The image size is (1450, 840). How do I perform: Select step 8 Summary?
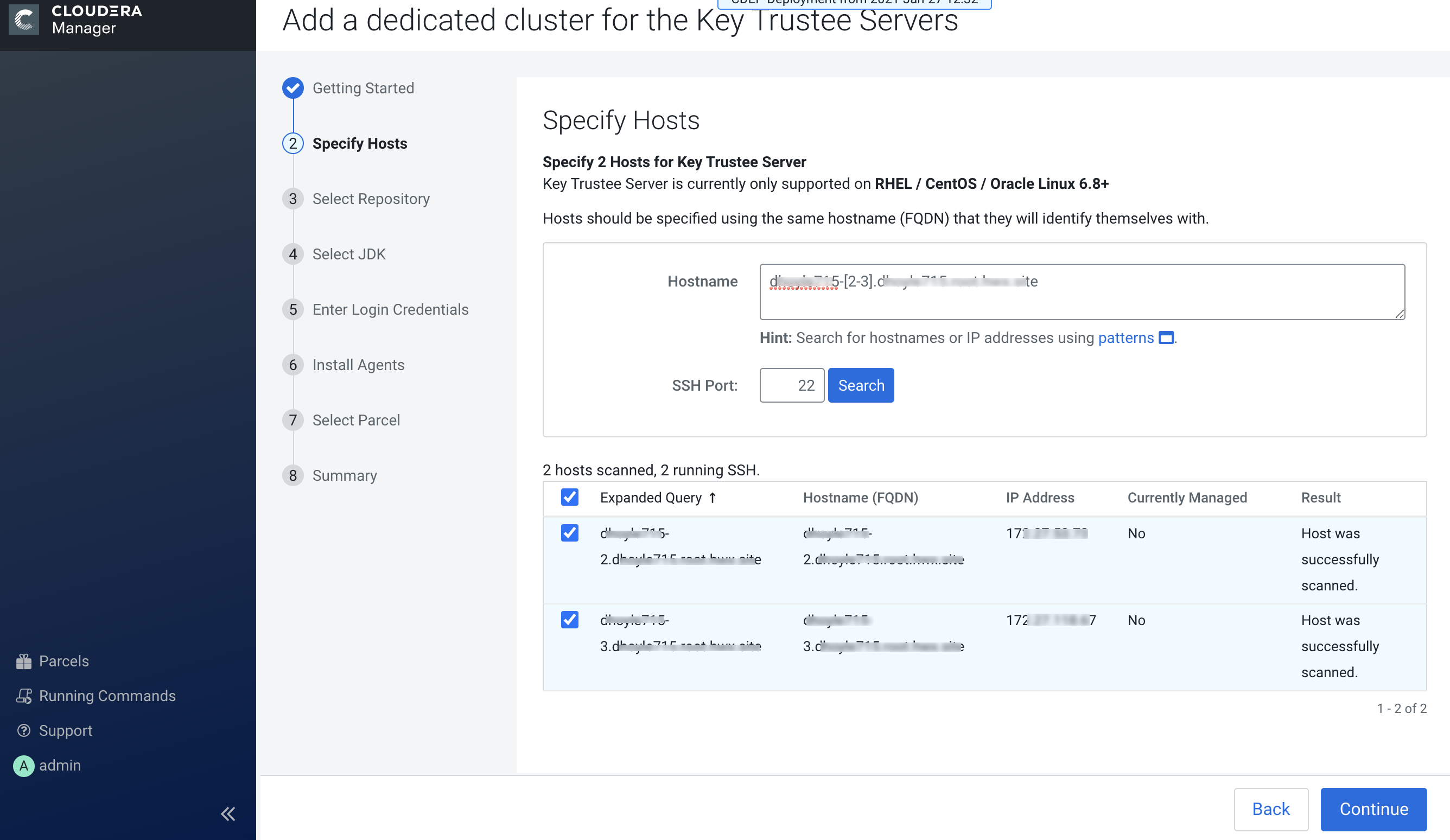pyautogui.click(x=344, y=475)
